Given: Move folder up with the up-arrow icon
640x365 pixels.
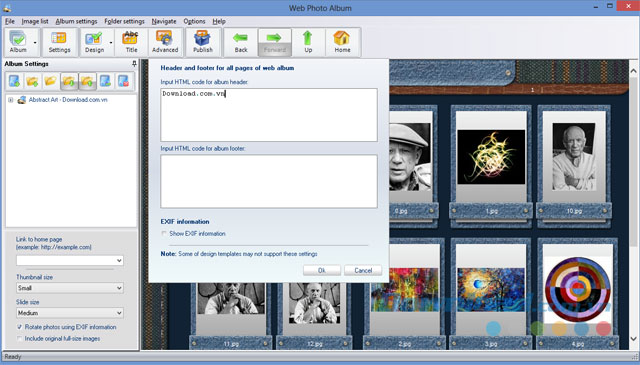Looking at the screenshot, I should (87, 81).
